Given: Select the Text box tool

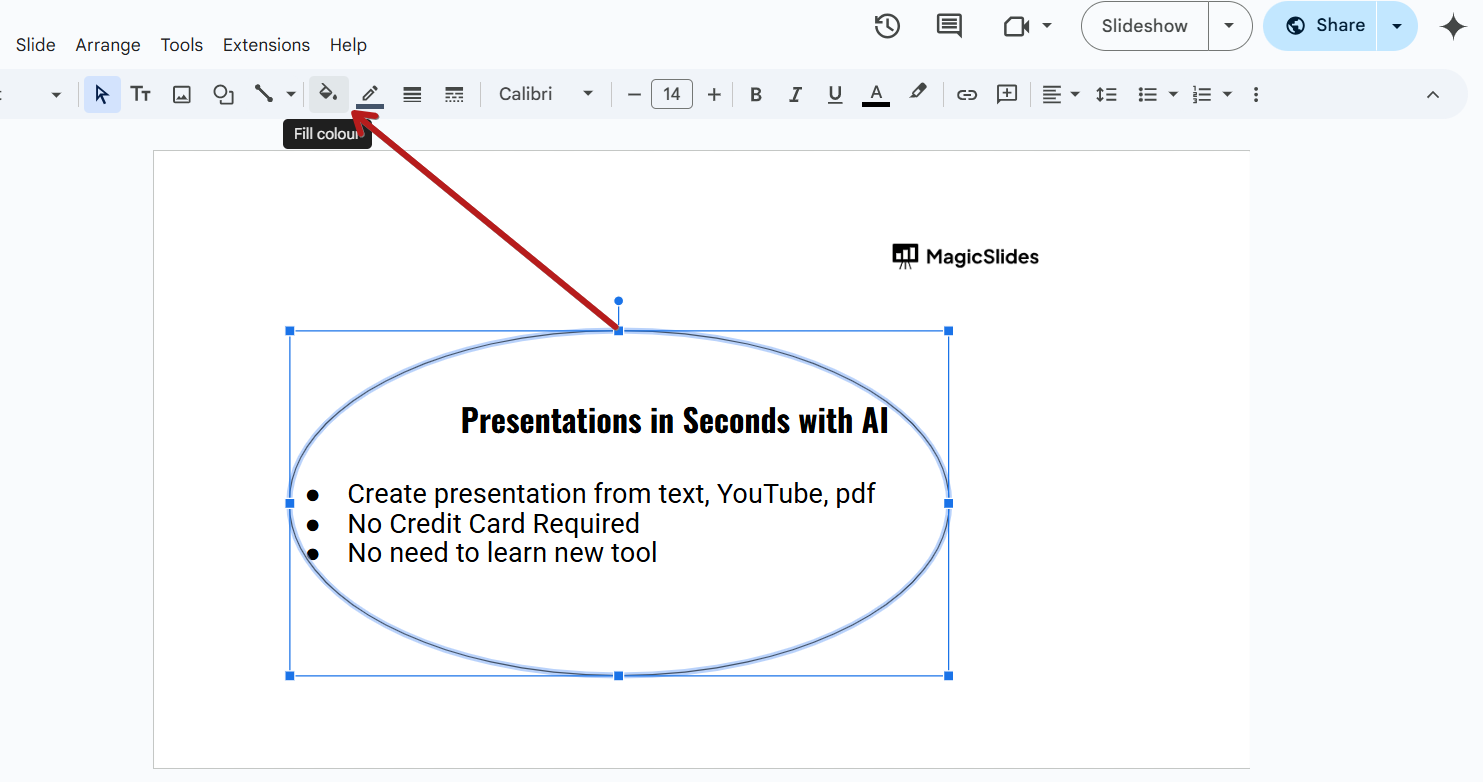Looking at the screenshot, I should (x=141, y=94).
